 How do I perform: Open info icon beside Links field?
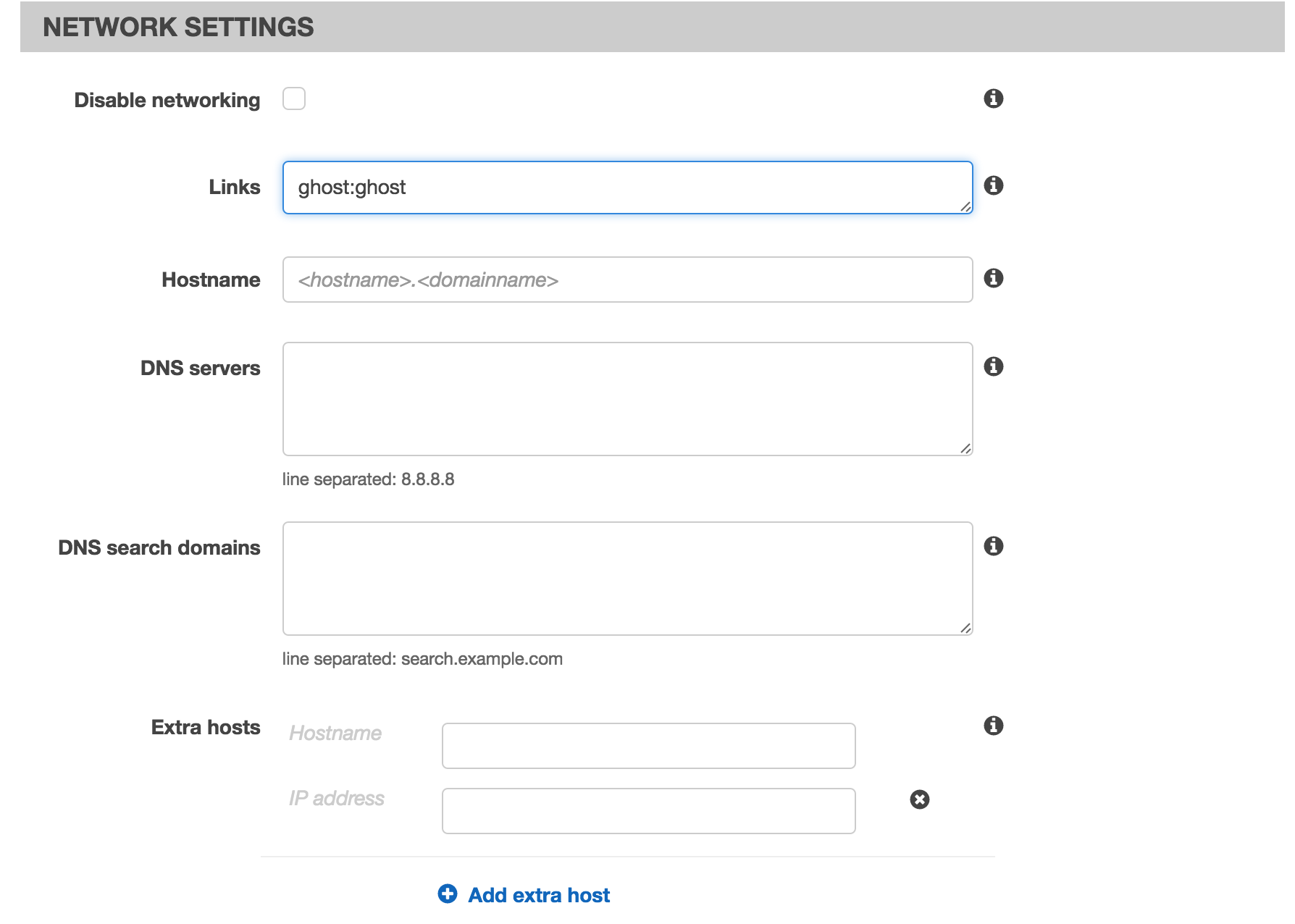click(x=994, y=185)
